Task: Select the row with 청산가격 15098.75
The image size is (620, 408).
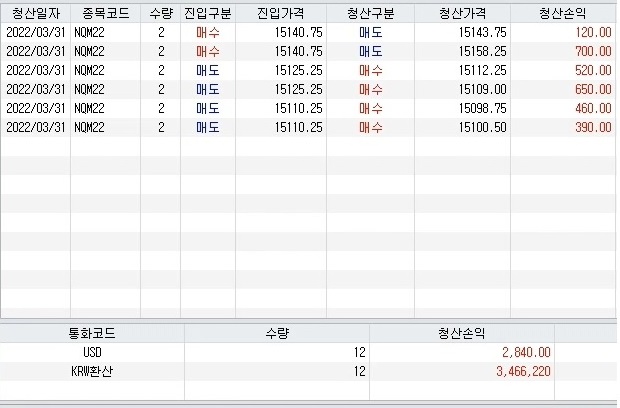Action: 308,108
